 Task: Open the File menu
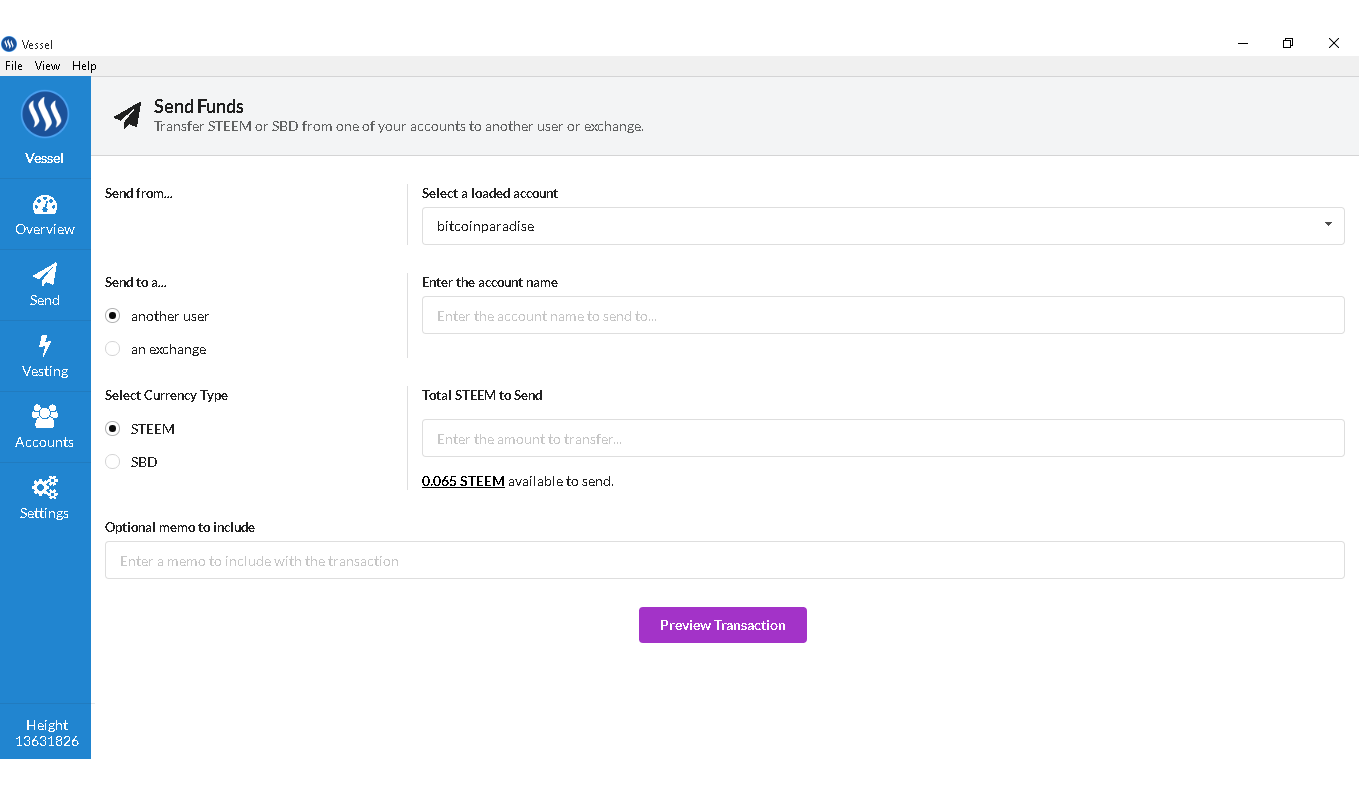coord(14,66)
